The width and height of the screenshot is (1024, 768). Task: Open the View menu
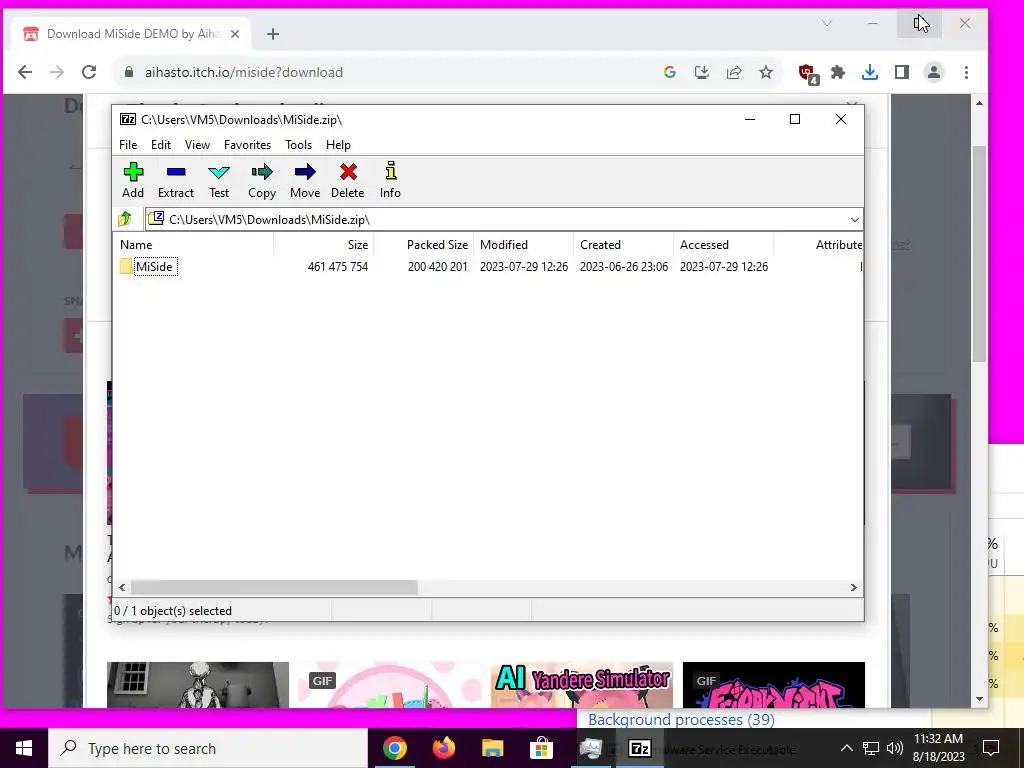click(x=197, y=144)
